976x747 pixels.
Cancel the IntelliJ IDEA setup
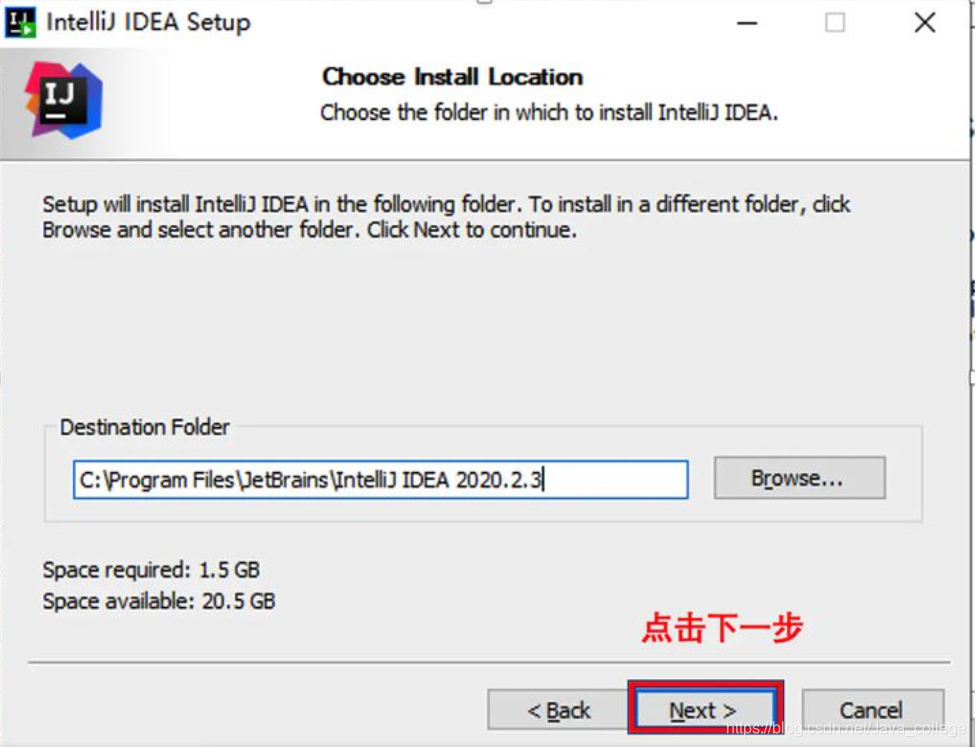[x=873, y=710]
